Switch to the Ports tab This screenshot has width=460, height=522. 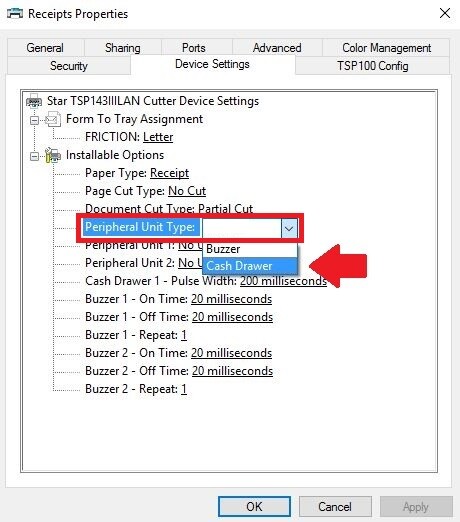click(194, 48)
